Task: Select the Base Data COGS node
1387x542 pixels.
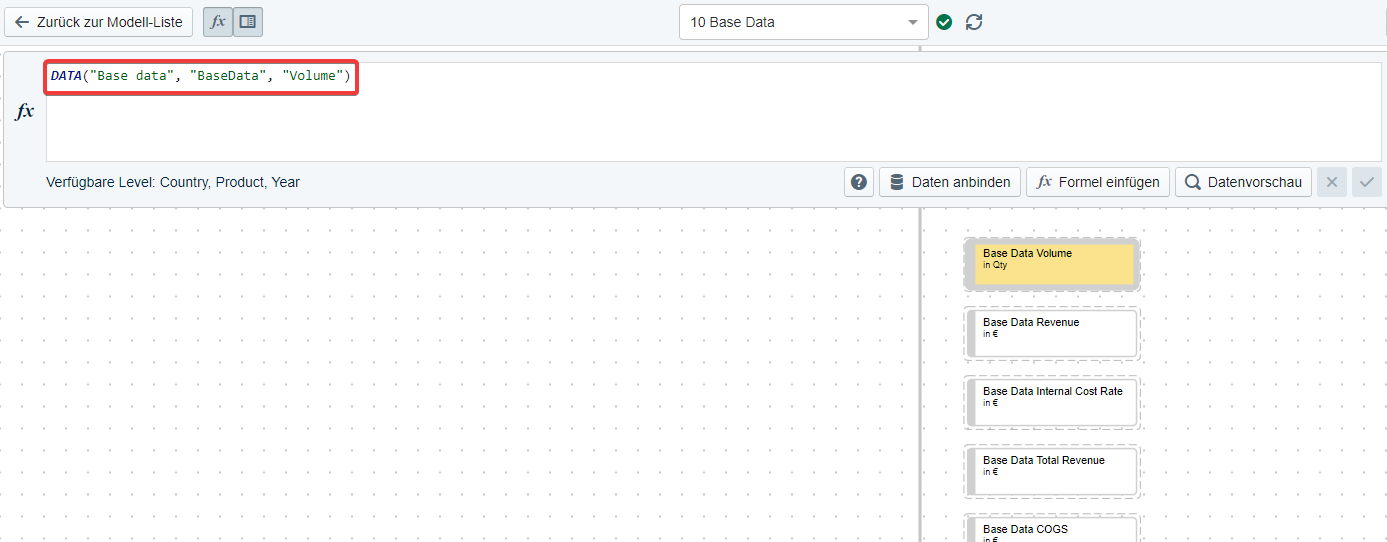Action: (1052, 531)
